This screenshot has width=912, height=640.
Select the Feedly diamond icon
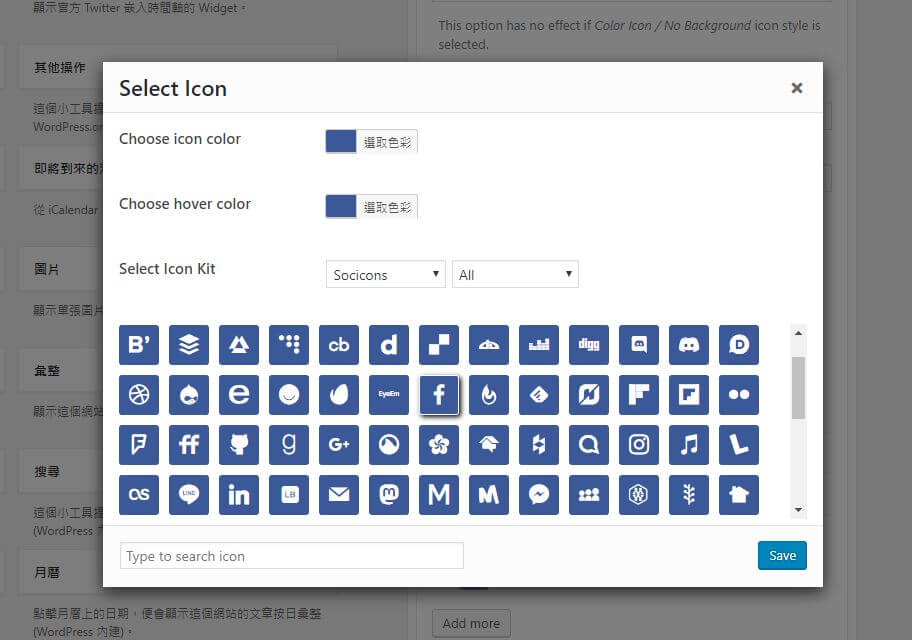(x=539, y=395)
